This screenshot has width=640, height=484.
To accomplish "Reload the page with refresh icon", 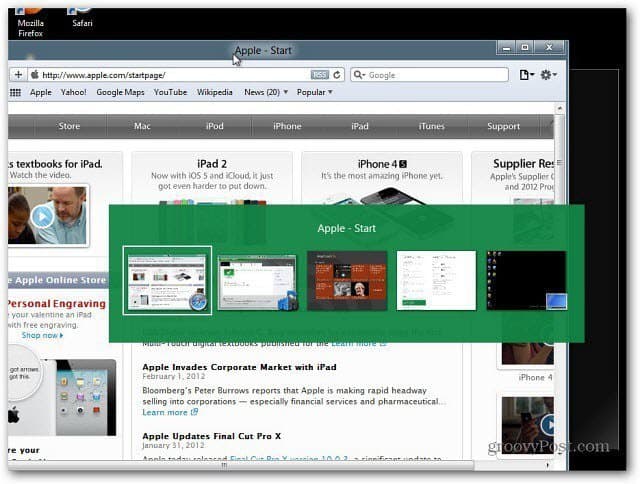I will click(337, 75).
